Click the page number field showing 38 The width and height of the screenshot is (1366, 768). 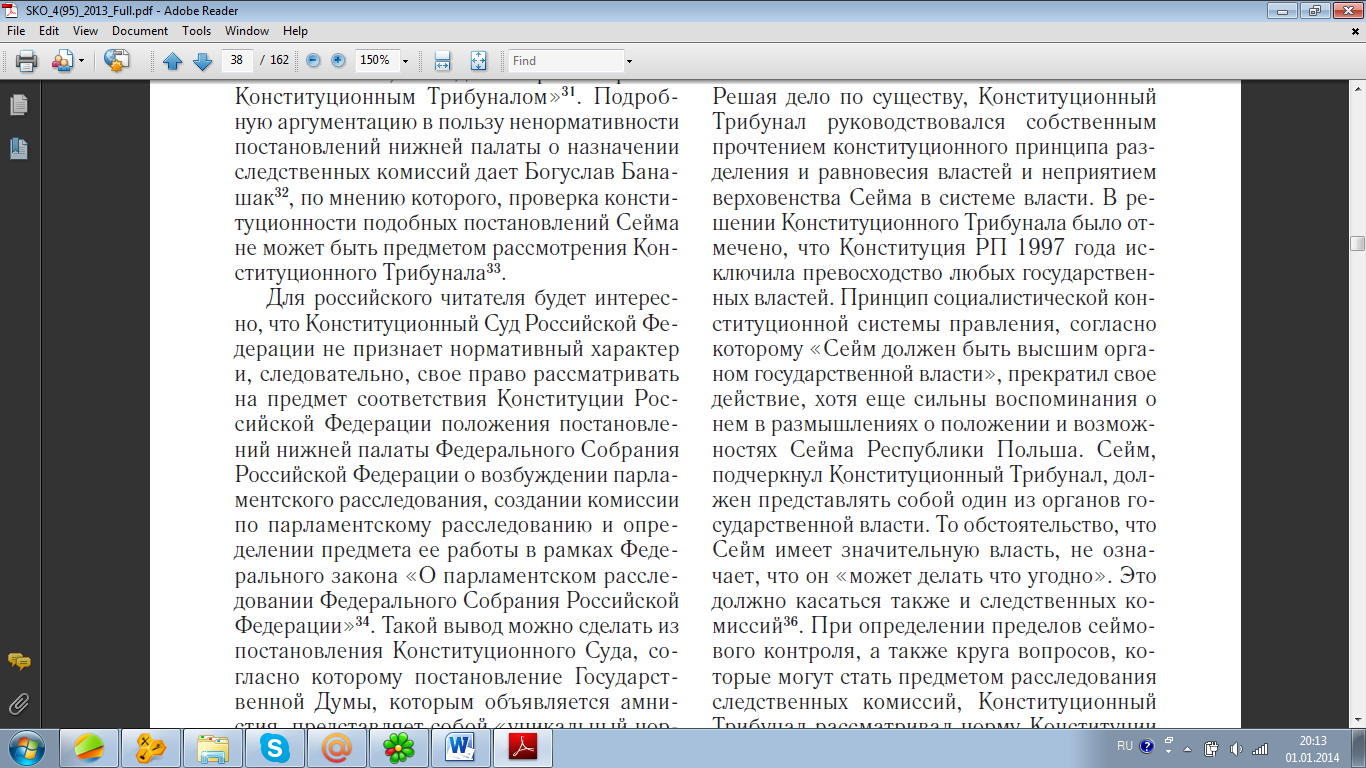(x=237, y=60)
